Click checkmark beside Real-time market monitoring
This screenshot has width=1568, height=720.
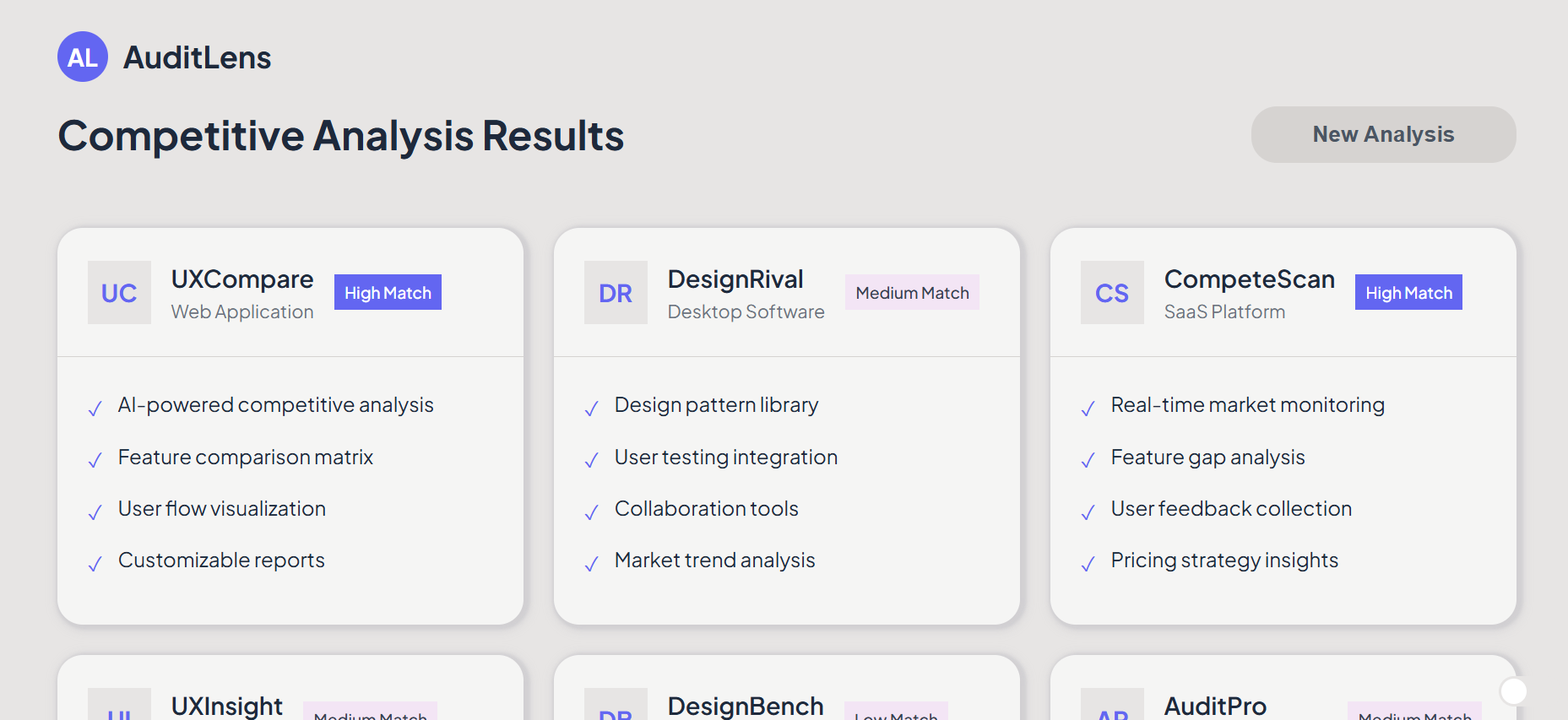[x=1088, y=409]
